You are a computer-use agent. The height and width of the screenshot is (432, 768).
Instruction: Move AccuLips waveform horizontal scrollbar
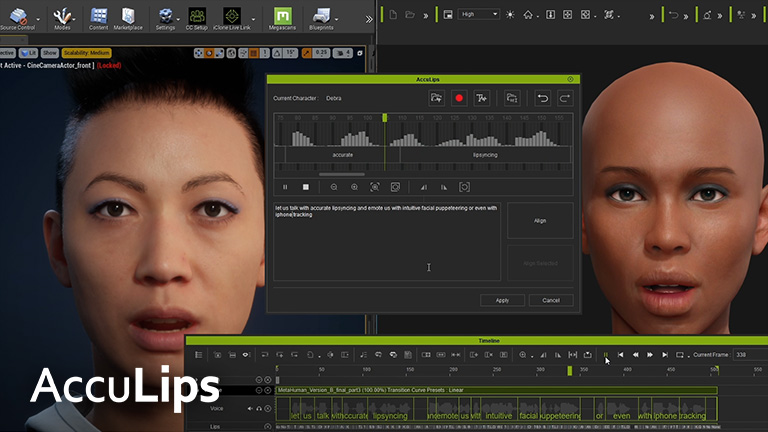click(x=341, y=174)
